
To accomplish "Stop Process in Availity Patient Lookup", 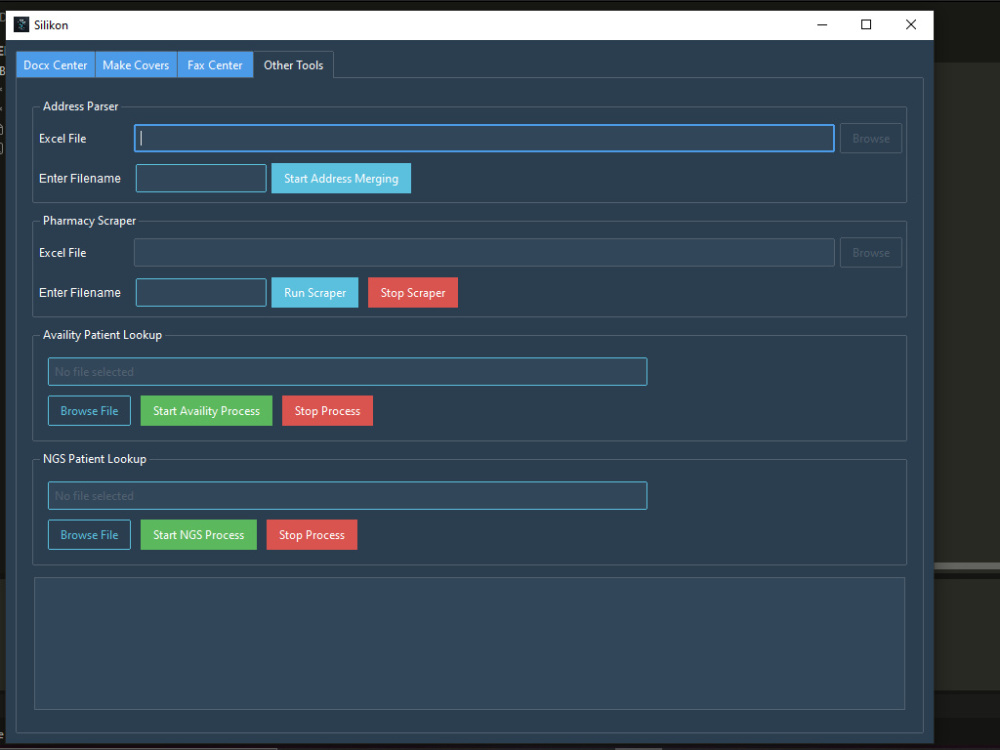I will click(327, 411).
